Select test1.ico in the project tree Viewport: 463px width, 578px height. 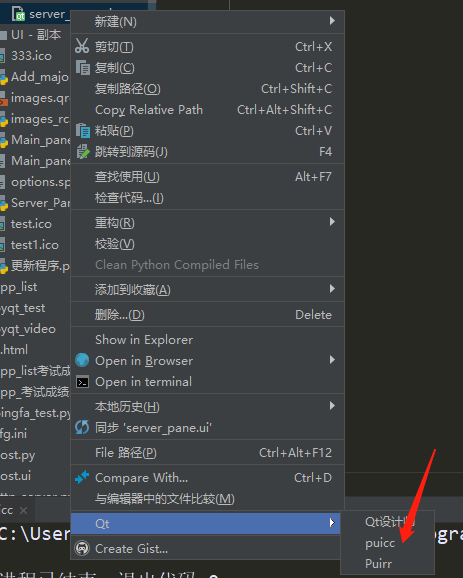point(35,245)
